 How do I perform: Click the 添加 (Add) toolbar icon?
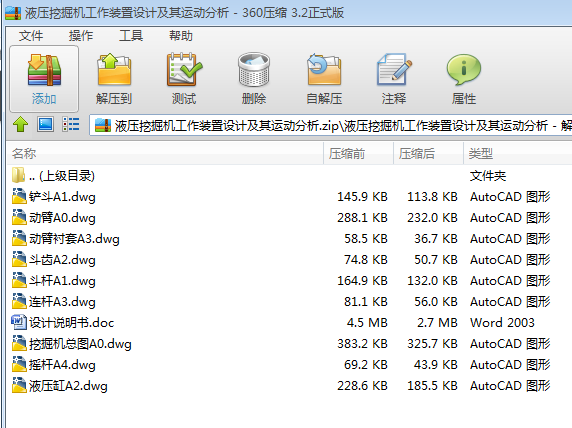pyautogui.click(x=44, y=70)
